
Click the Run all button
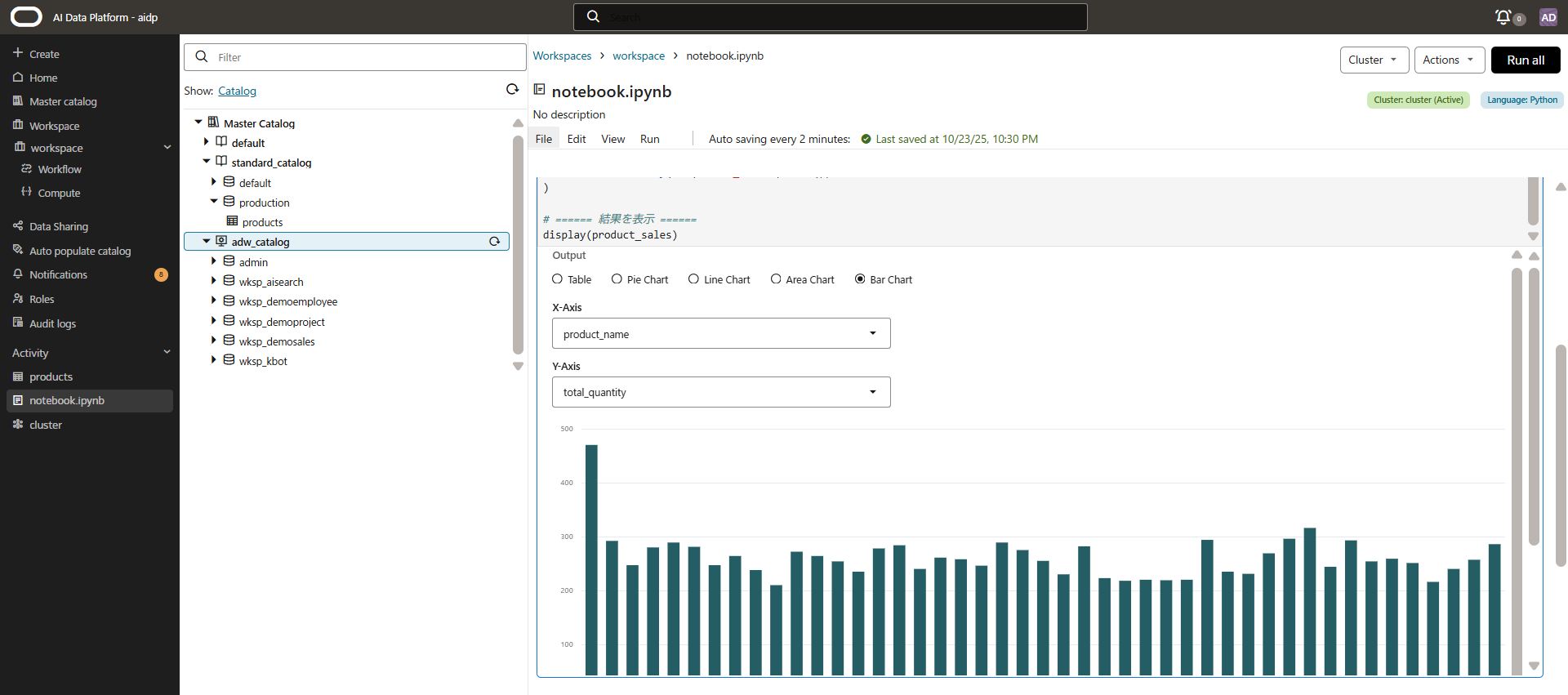pyautogui.click(x=1526, y=60)
